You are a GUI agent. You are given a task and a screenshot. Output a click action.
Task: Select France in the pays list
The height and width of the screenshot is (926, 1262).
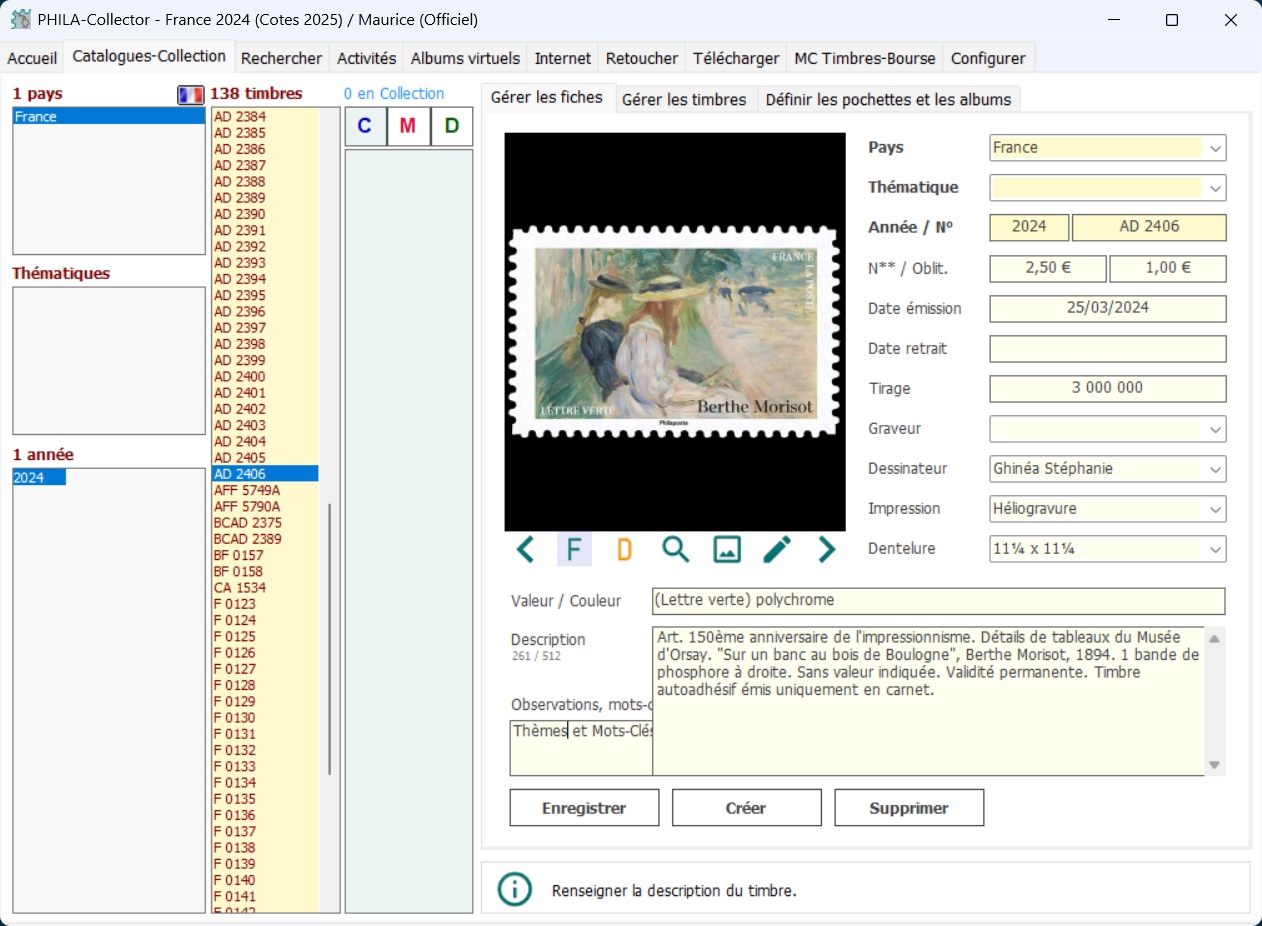click(x=108, y=116)
